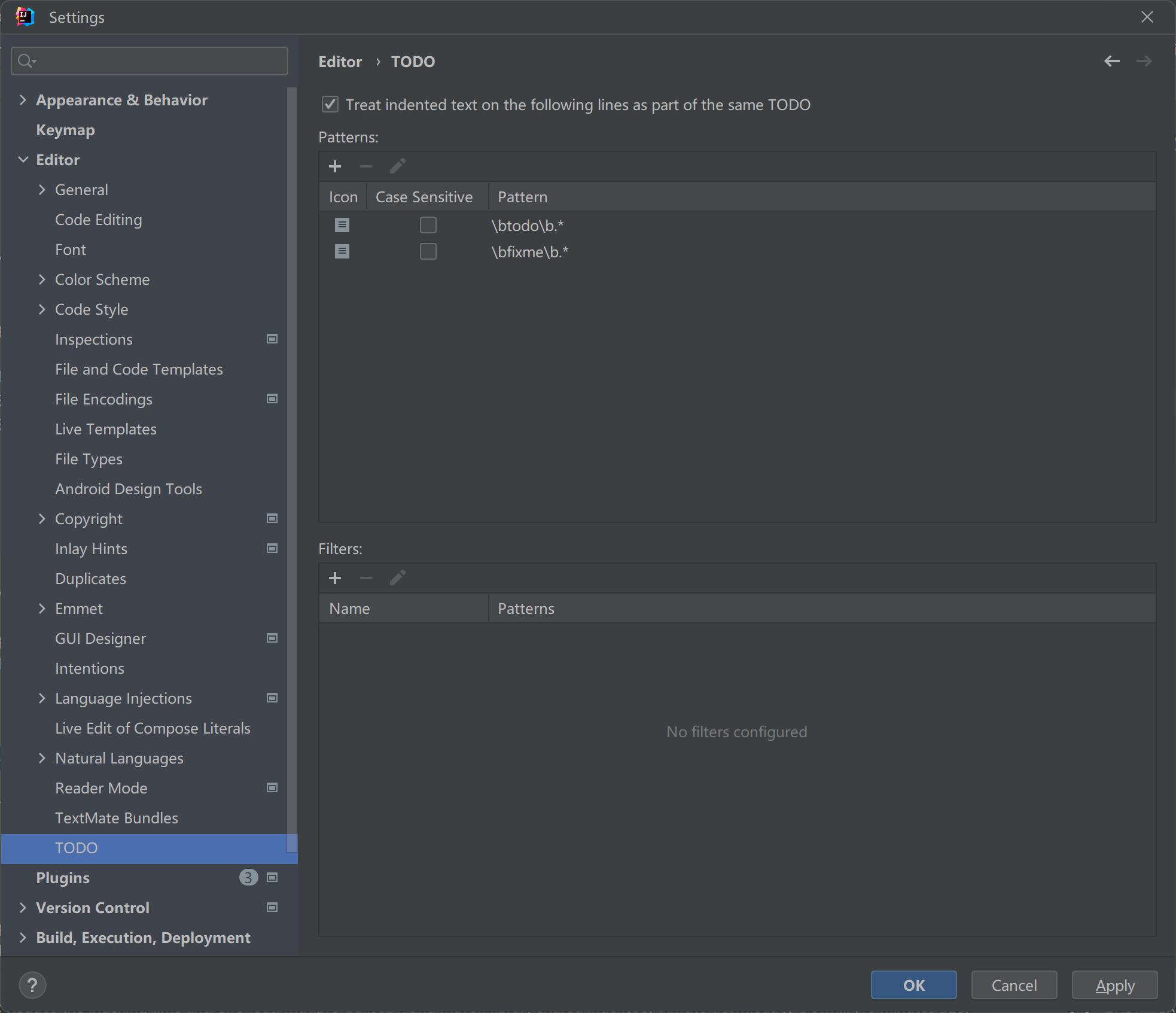Image resolution: width=1176 pixels, height=1013 pixels.
Task: Open the Live Templates settings page
Action: point(106,429)
